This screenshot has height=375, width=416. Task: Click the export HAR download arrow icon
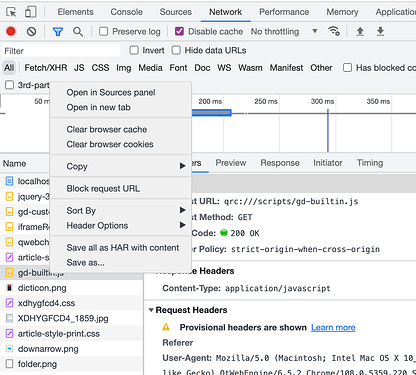pyautogui.click(x=380, y=32)
